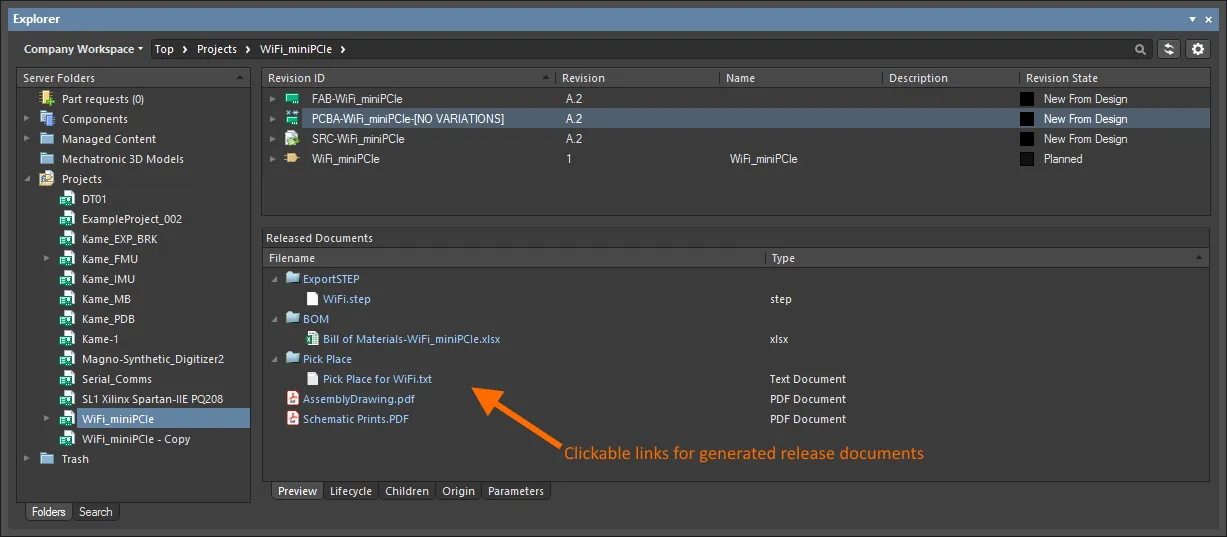Viewport: 1227px width, 537px height.
Task: Click the SRC-WiFi_miniPCIe revision icon
Action: point(292,139)
